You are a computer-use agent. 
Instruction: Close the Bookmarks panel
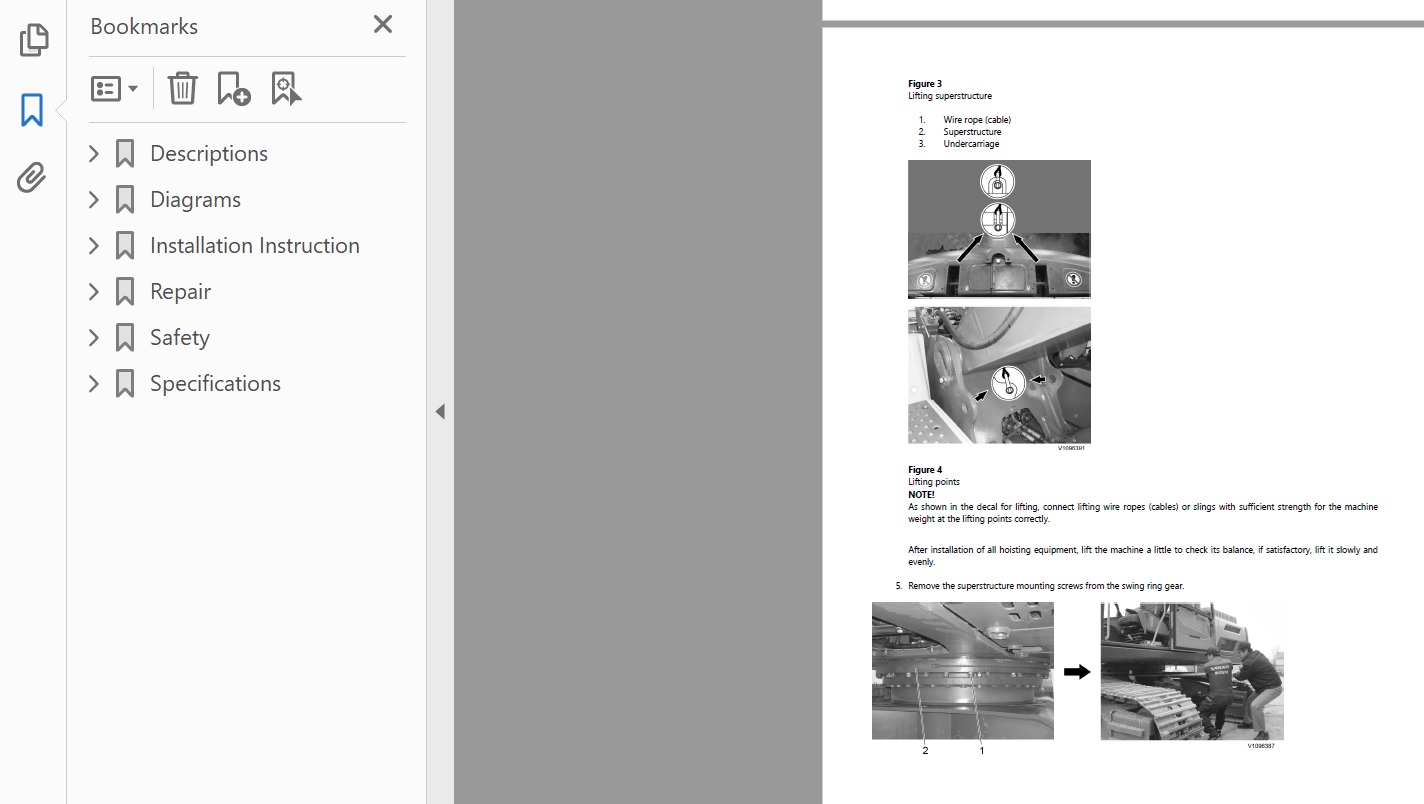tap(382, 25)
